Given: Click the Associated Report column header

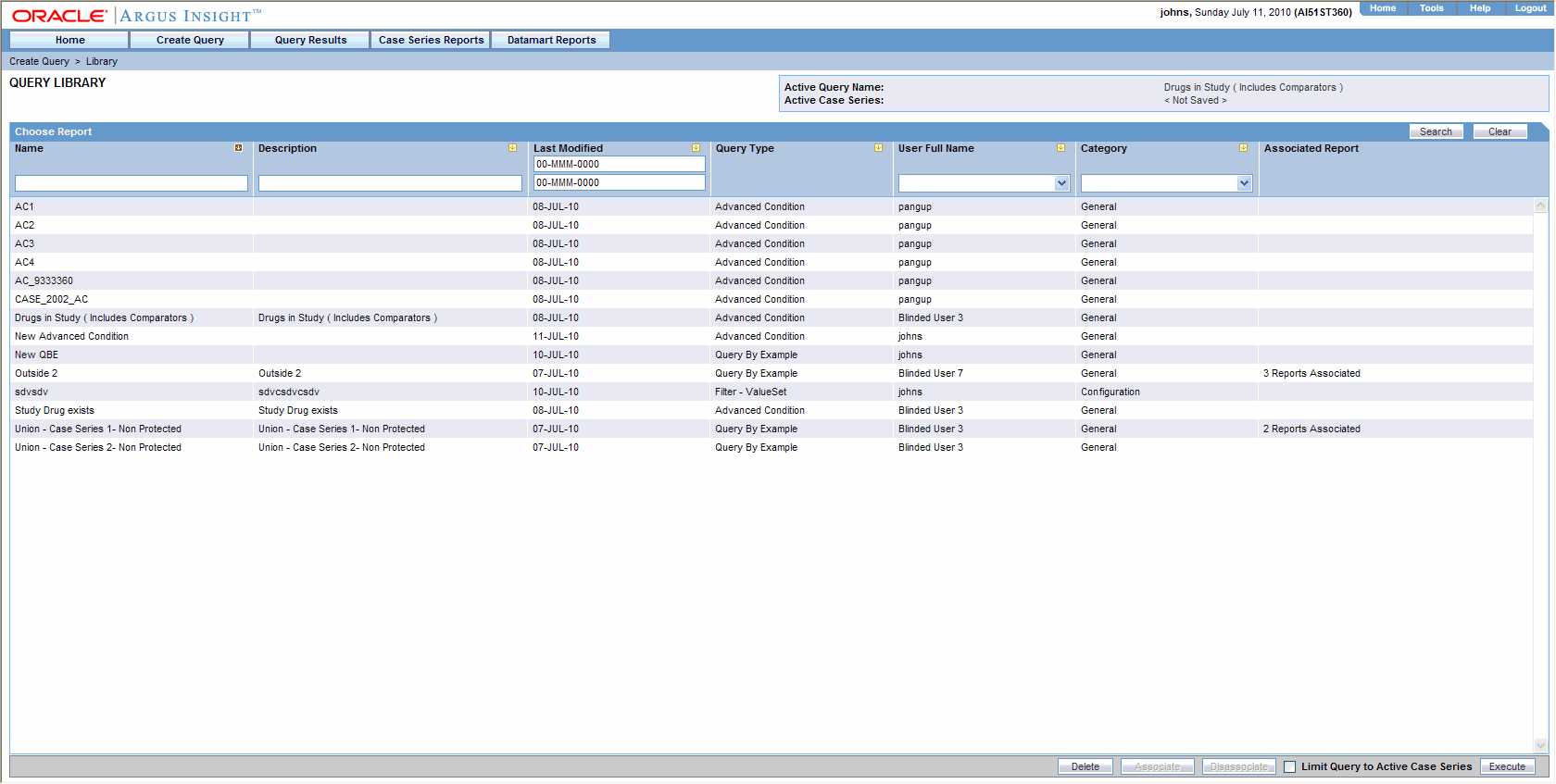Looking at the screenshot, I should click(1311, 148).
